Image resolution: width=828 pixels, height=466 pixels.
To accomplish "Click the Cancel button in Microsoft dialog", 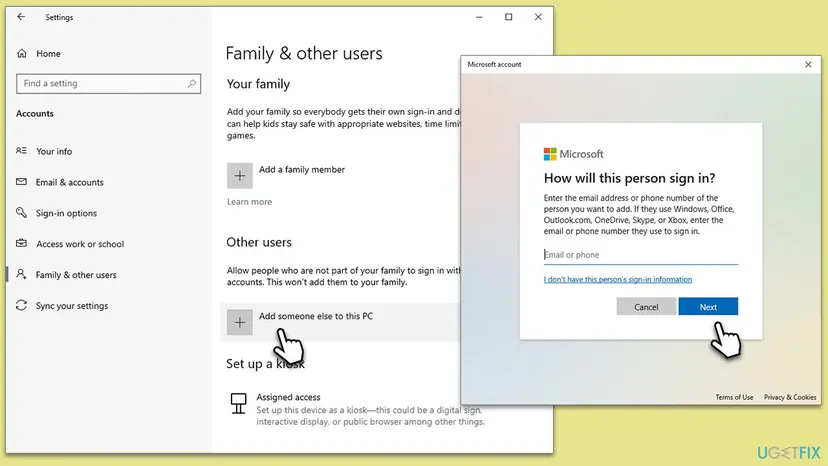I will [646, 306].
